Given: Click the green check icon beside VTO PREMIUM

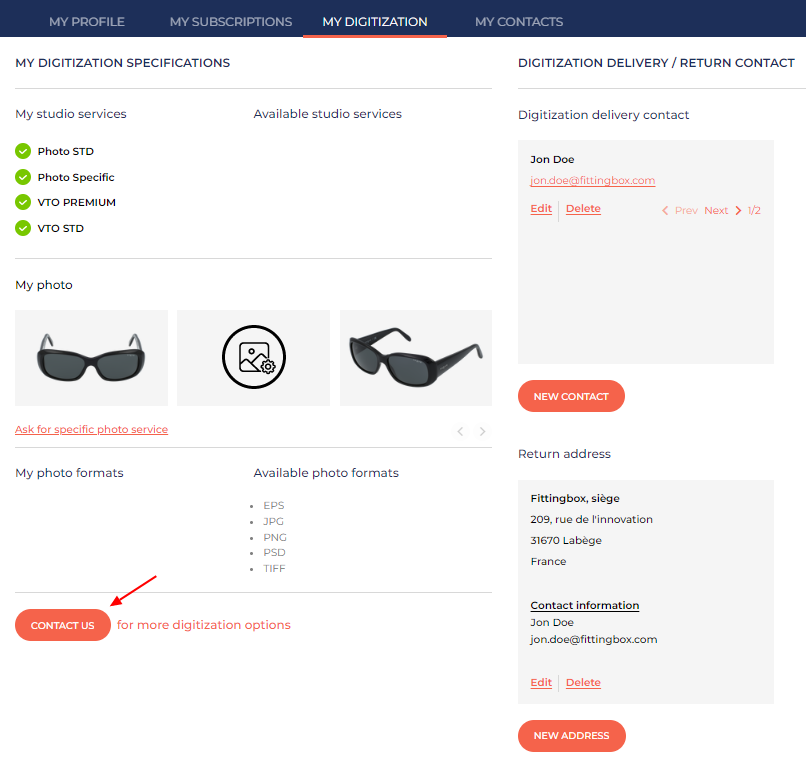Looking at the screenshot, I should [x=23, y=202].
